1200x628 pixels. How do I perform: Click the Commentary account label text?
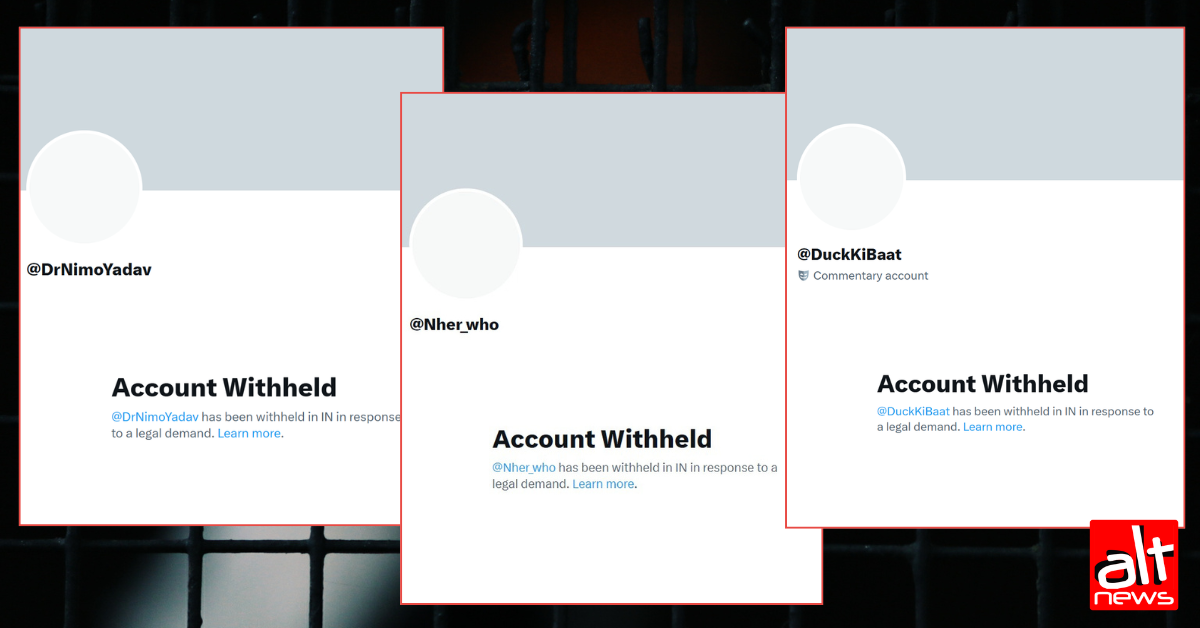click(x=870, y=276)
